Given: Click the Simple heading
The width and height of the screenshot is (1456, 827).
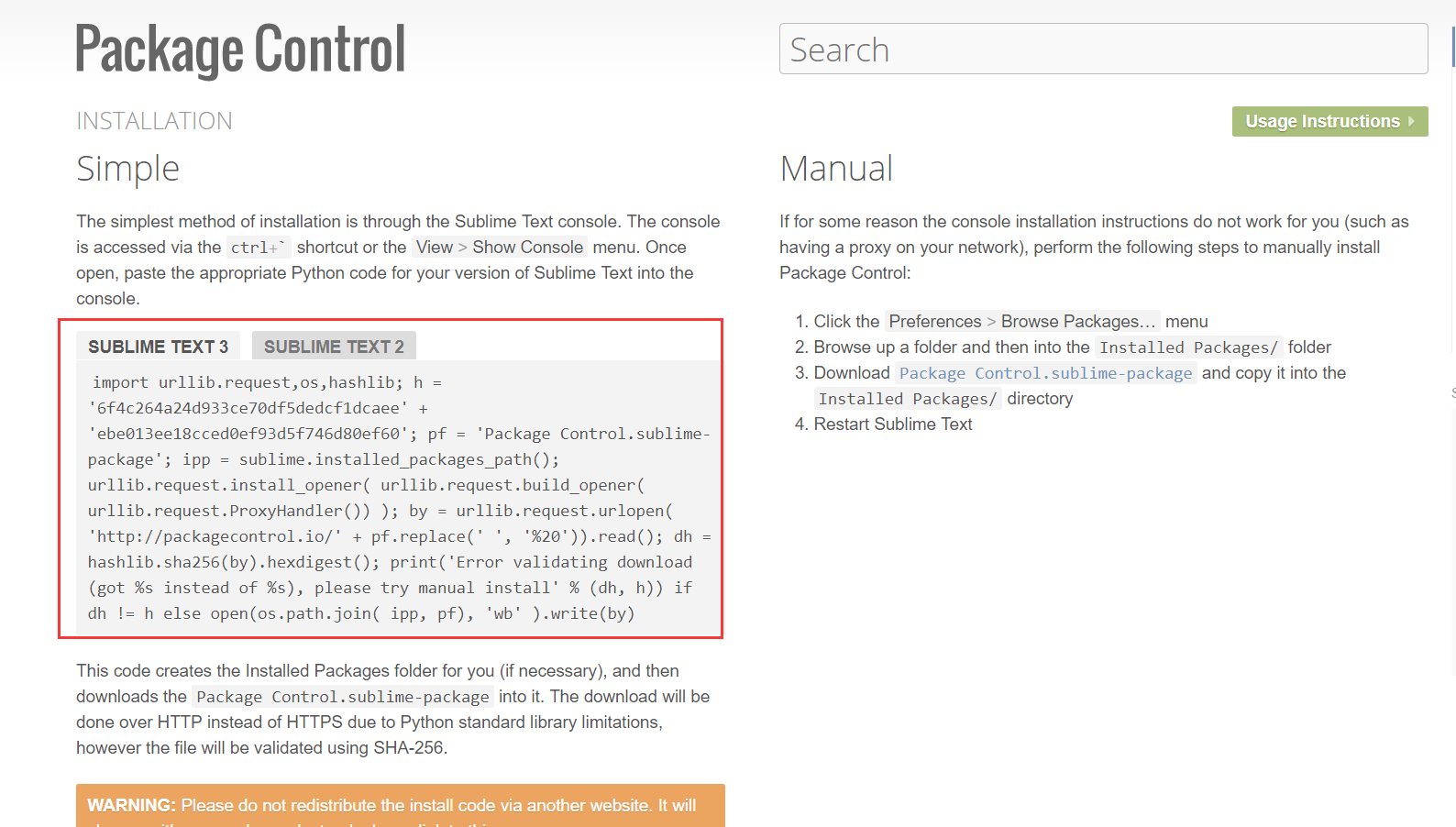Looking at the screenshot, I should (x=127, y=169).
